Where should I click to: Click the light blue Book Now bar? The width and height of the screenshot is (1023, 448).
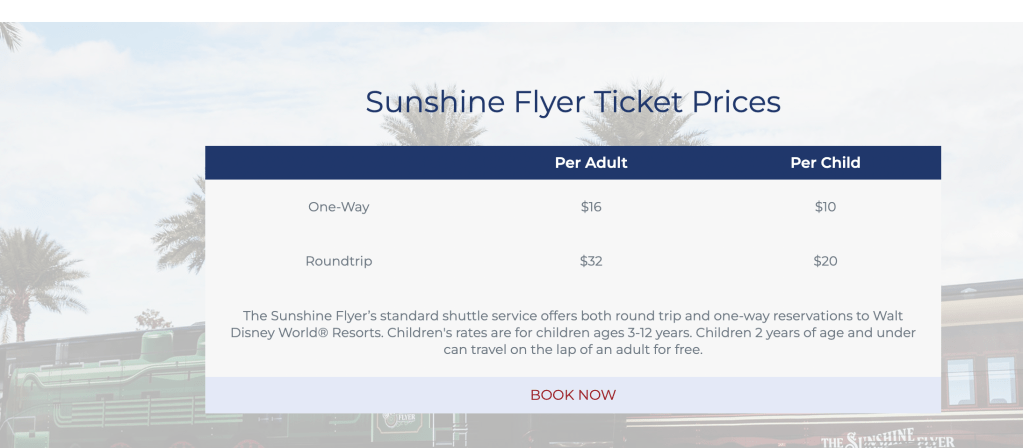(x=573, y=395)
